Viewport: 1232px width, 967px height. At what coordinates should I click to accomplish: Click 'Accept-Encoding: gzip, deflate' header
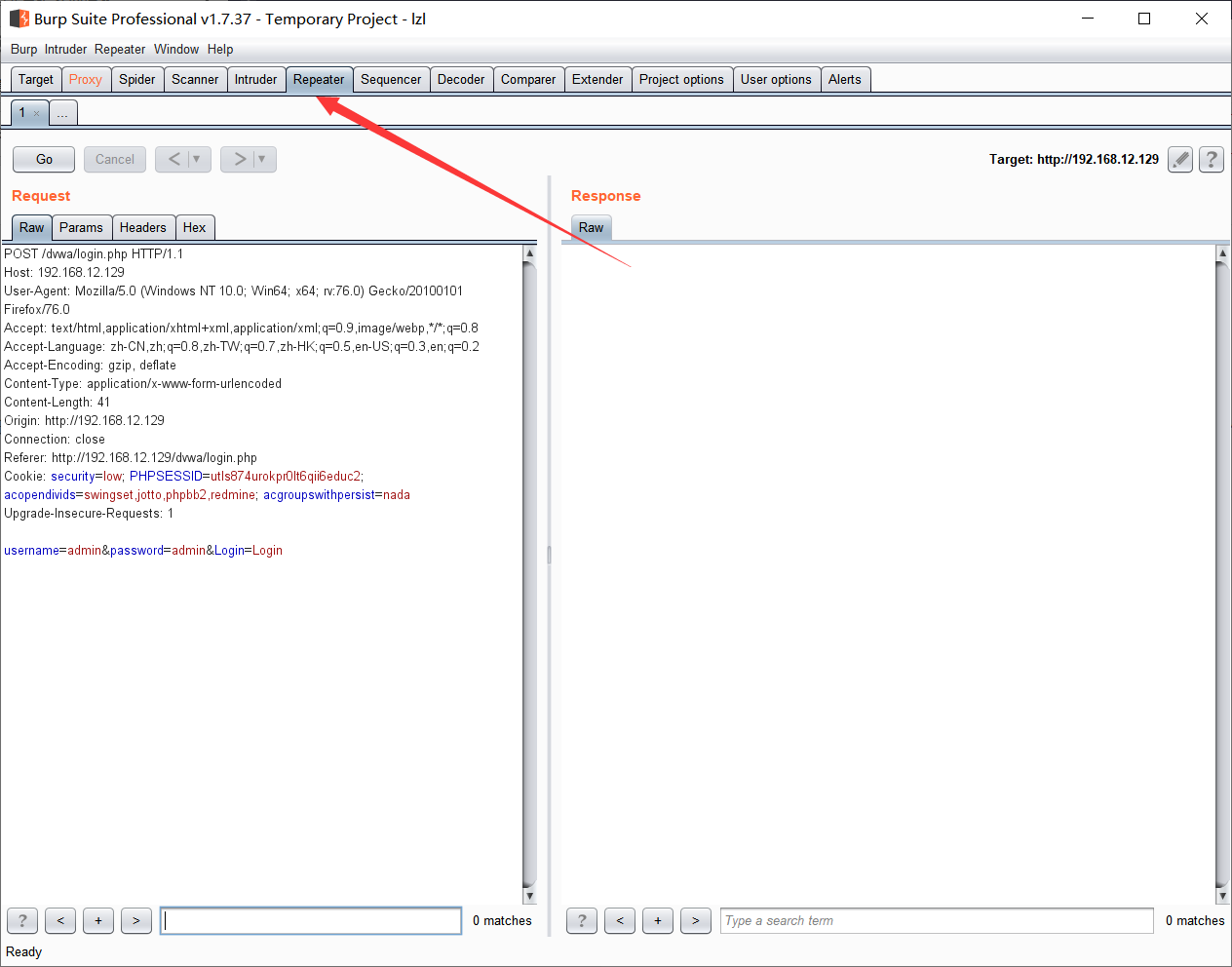point(91,365)
